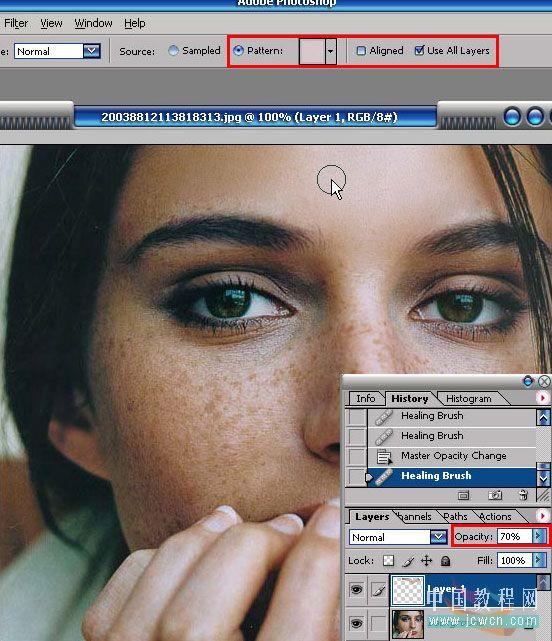Click the pattern preview swatch
552x641 pixels.
[312, 51]
